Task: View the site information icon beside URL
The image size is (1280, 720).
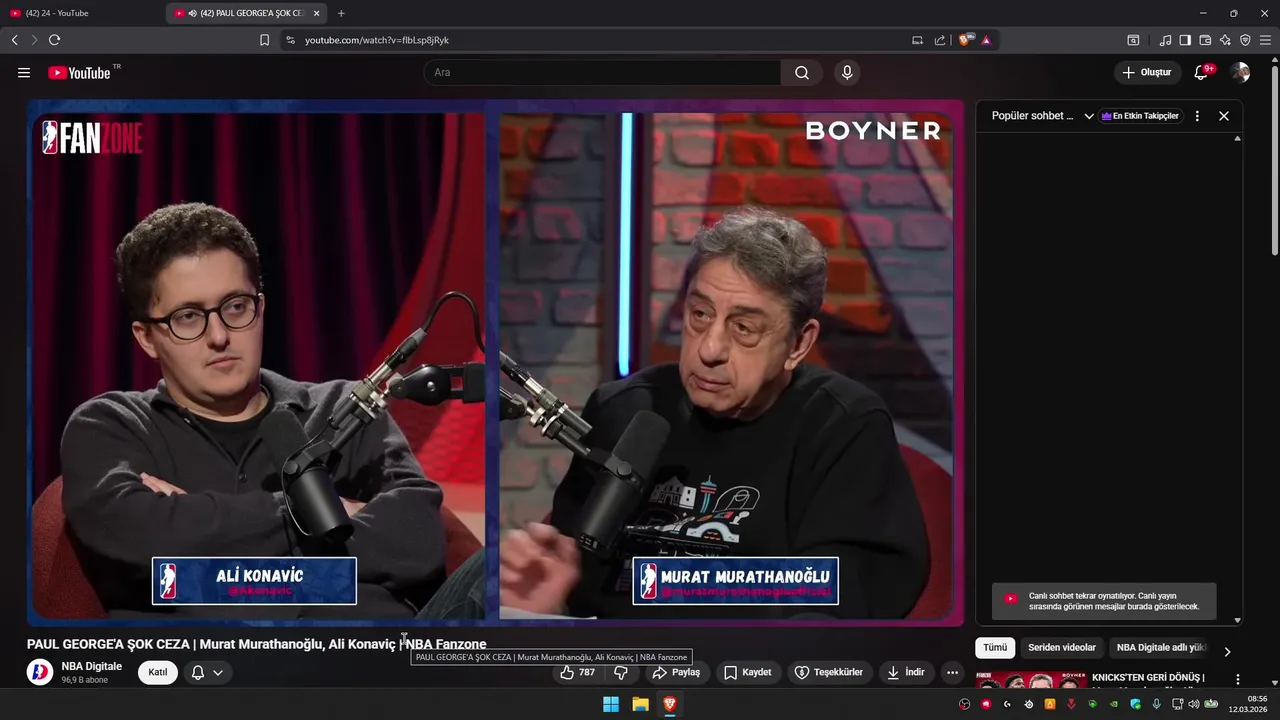Action: (290, 40)
